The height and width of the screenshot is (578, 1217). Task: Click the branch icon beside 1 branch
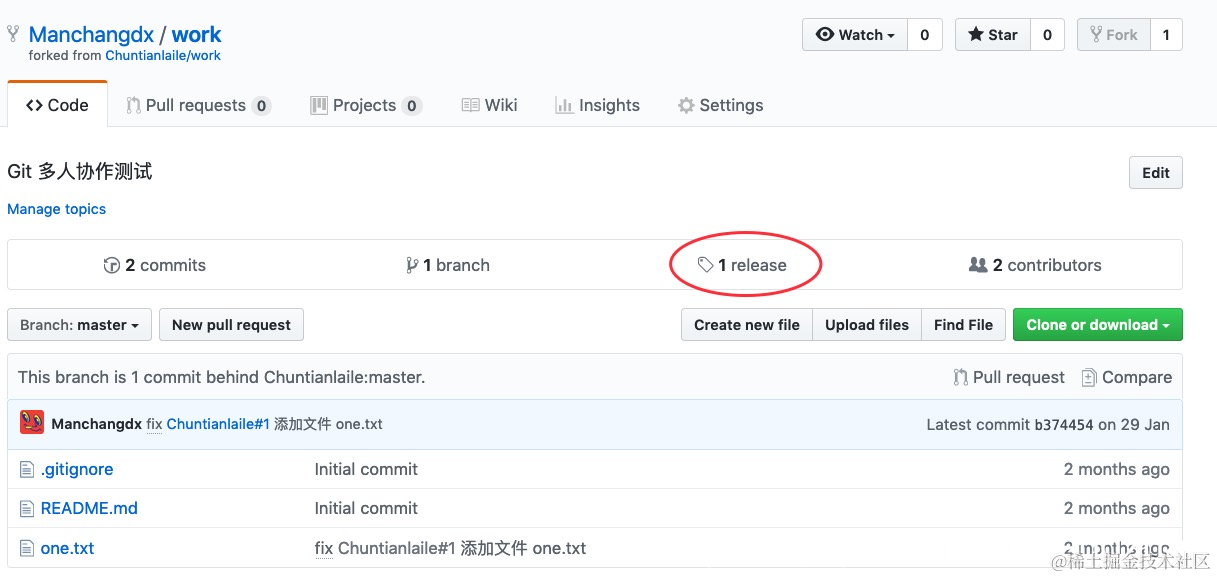coord(412,265)
